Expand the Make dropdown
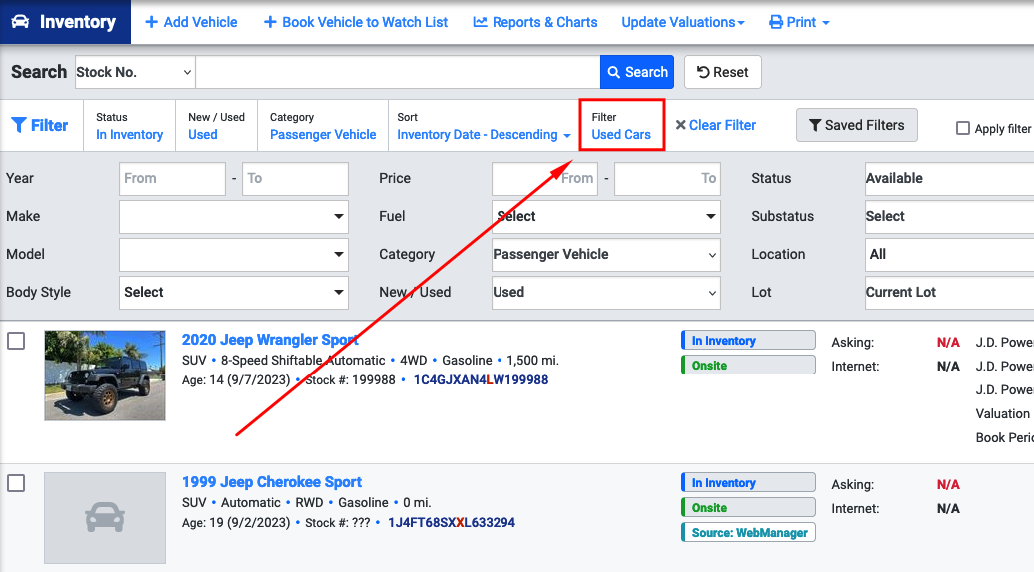The image size is (1034, 572). (x=233, y=216)
